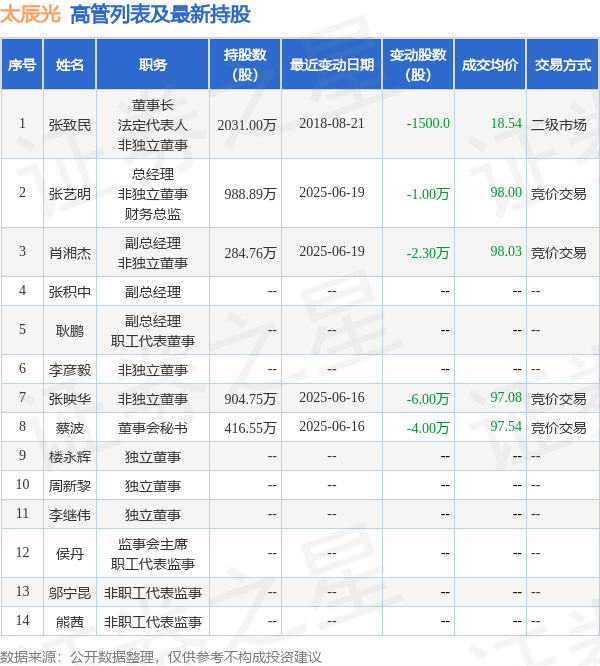Click 职工代表董事 in 耿鹏's position cell

153,341
